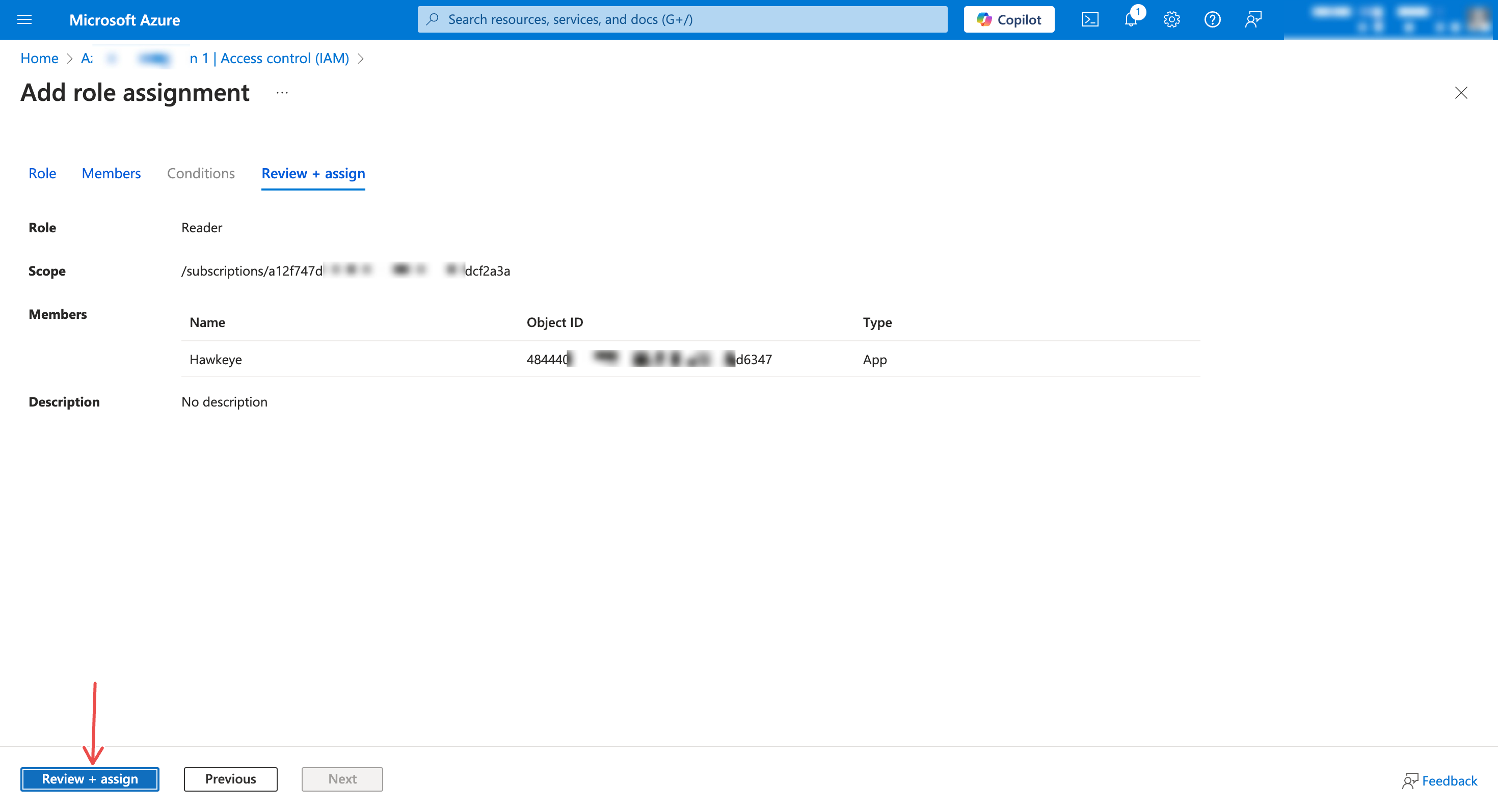The width and height of the screenshot is (1498, 812).
Task: Navigate to Home via breadcrumb
Action: coord(39,58)
